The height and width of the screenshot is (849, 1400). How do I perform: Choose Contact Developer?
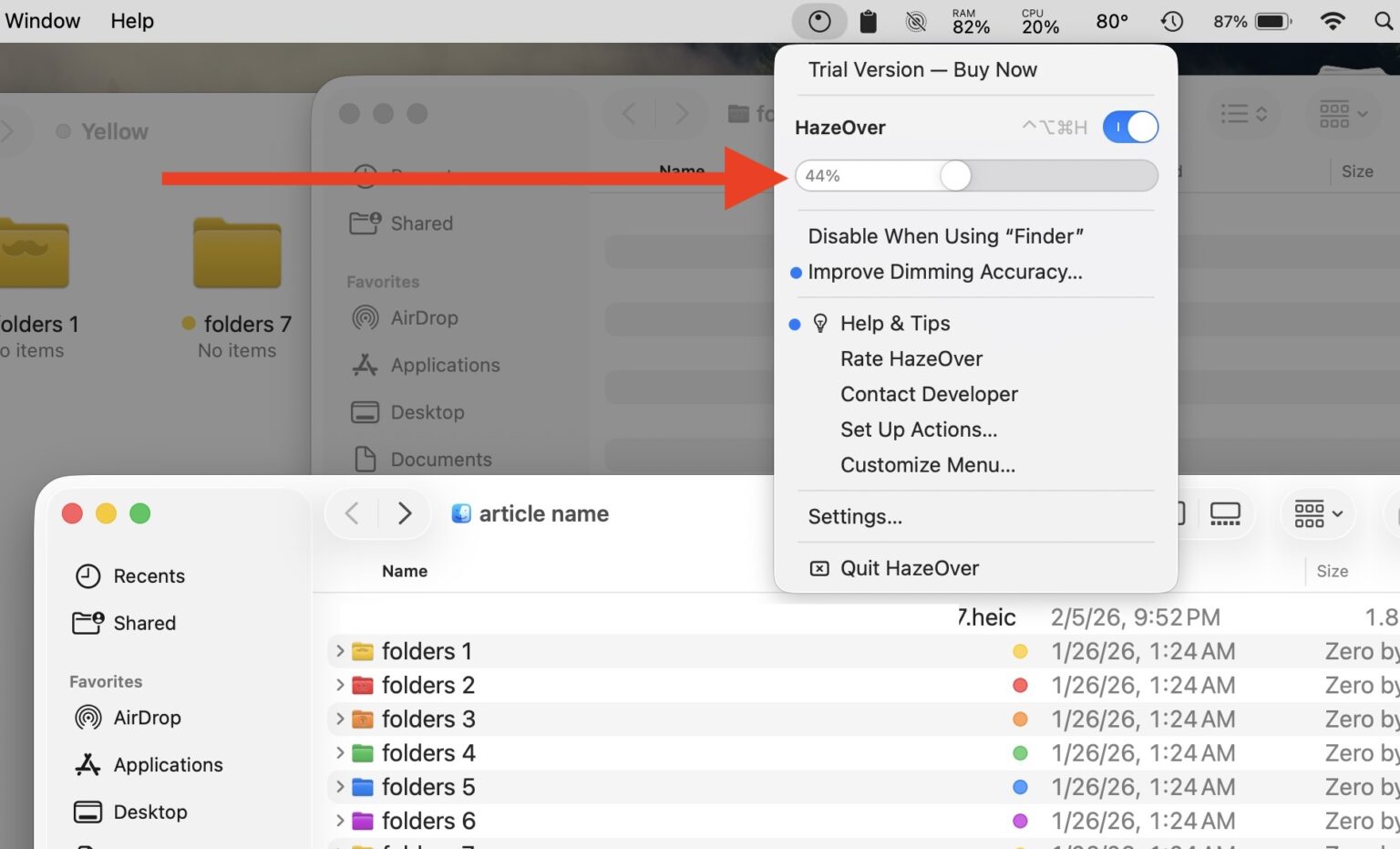click(929, 394)
